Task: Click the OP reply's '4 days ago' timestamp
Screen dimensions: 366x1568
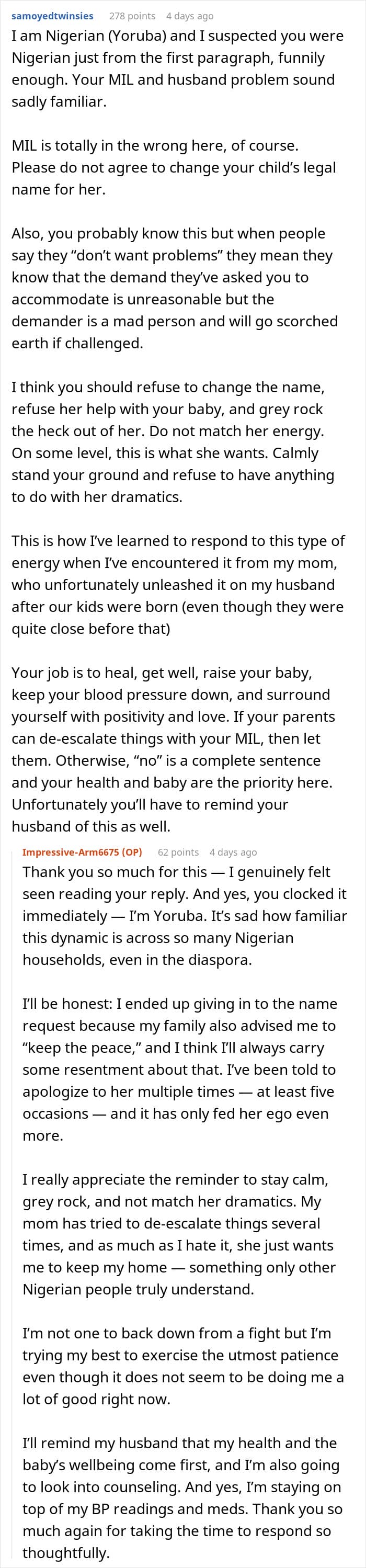Action: coord(233,852)
